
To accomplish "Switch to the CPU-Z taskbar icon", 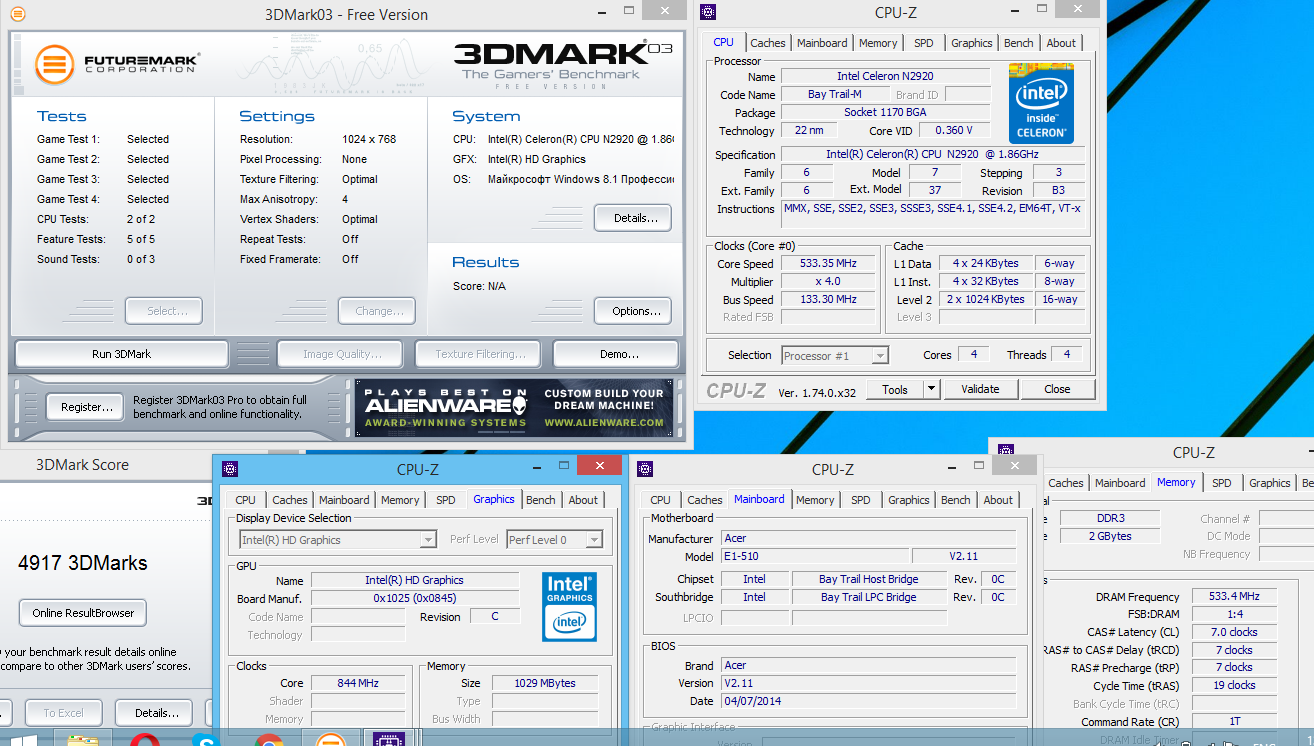I will [387, 741].
